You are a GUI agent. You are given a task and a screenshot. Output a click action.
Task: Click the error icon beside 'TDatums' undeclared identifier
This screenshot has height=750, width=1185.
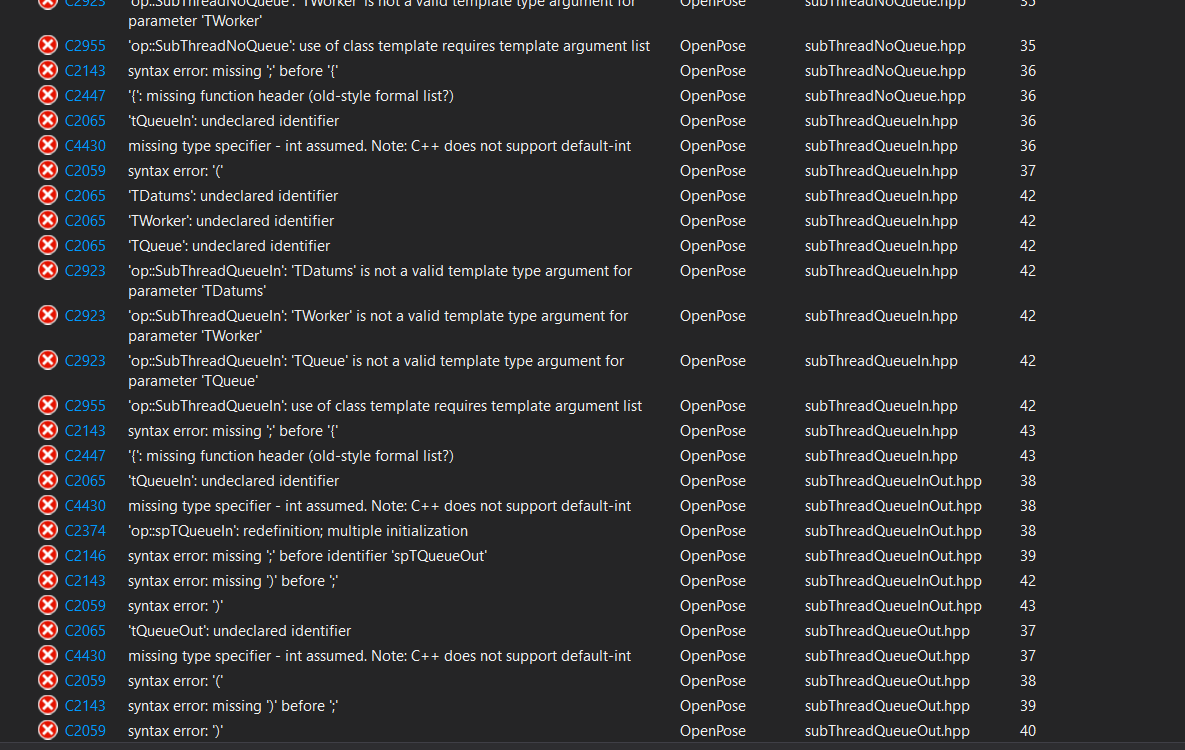pos(47,195)
